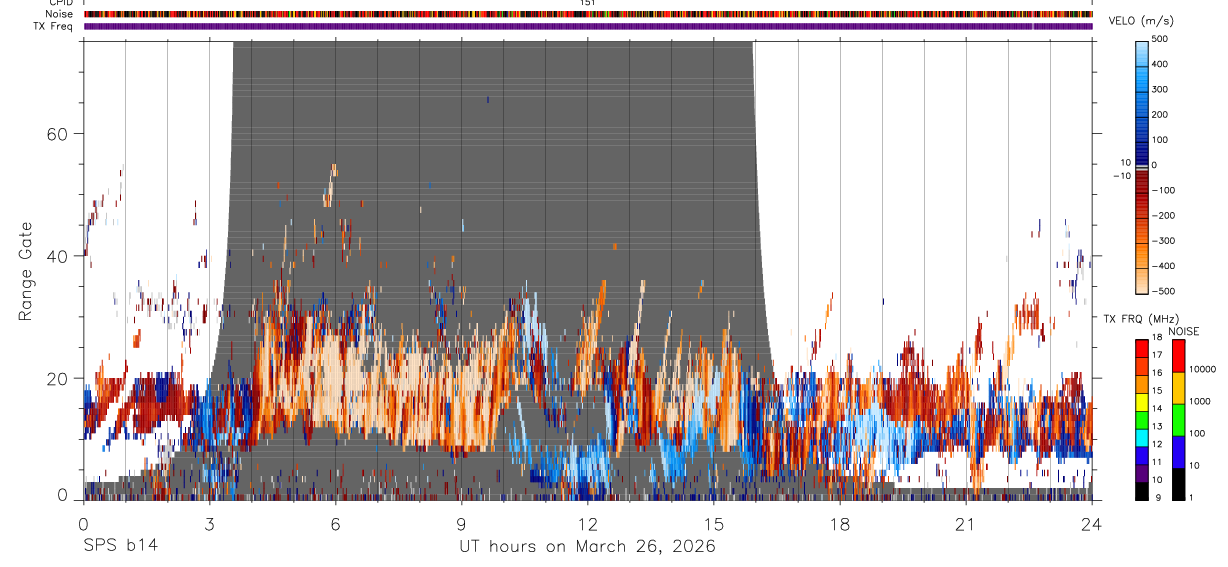Screen dimensions: 1228x567
Task: Click the 40 tick on Range Gate axis
Action: 59,256
